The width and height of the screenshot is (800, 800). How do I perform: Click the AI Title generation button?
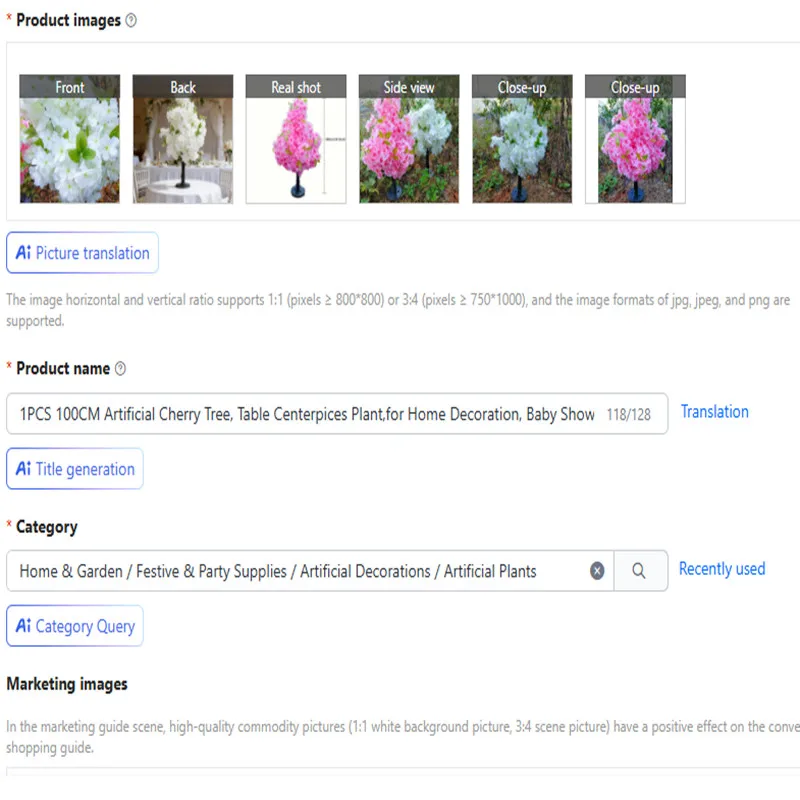[x=75, y=468]
